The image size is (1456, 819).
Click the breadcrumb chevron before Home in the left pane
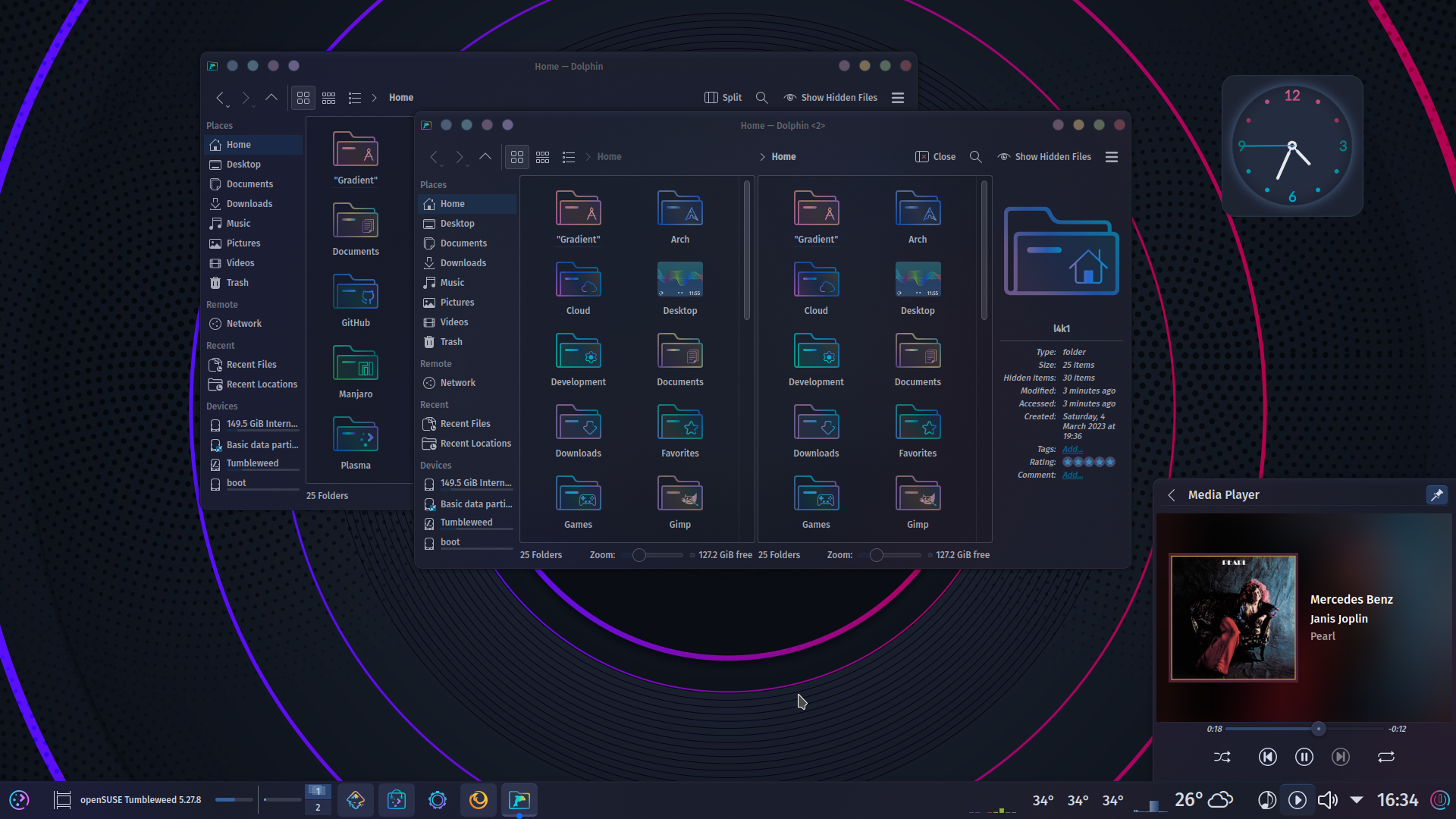click(x=588, y=157)
